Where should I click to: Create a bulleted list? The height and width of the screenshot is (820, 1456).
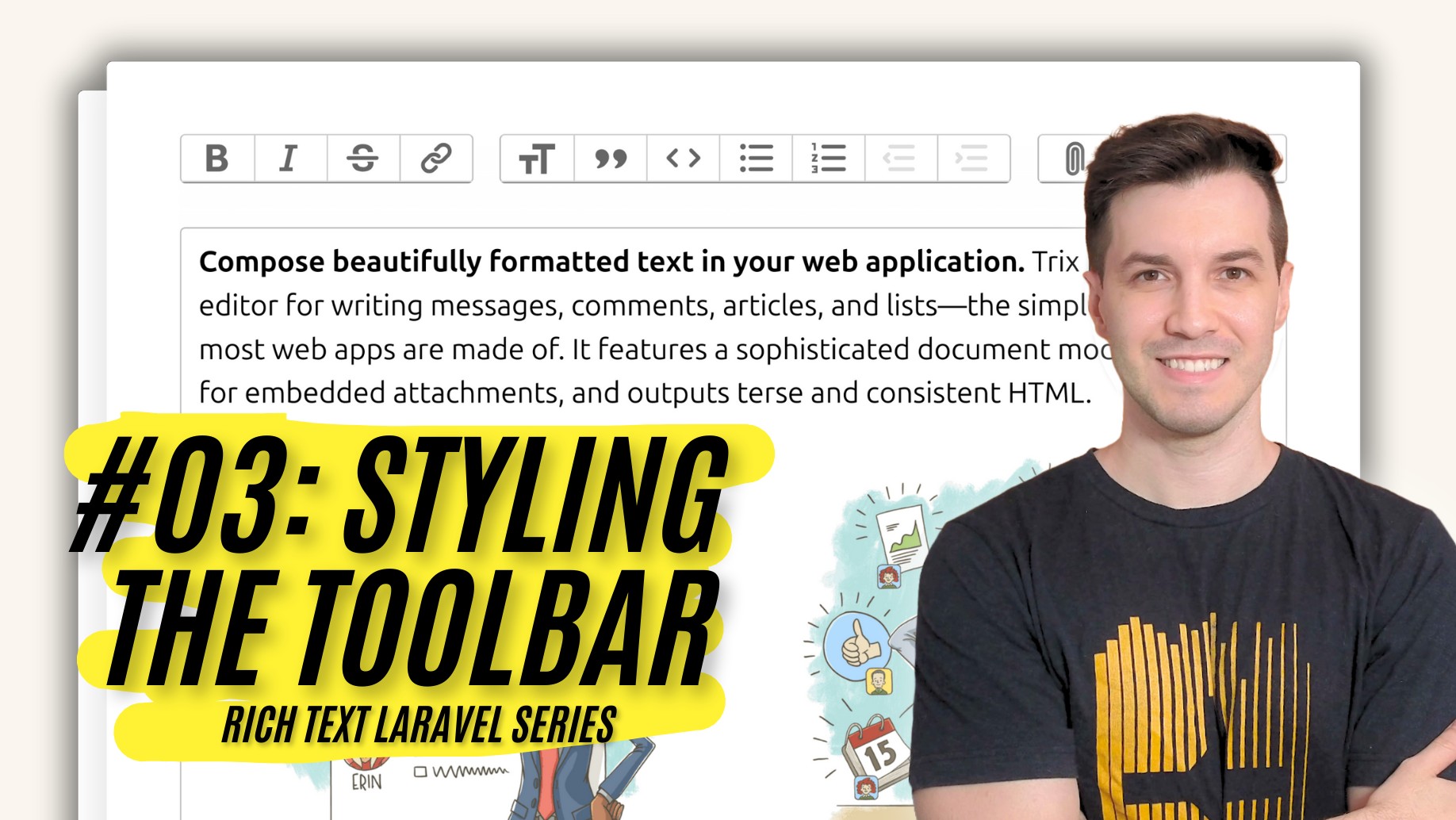pos(756,159)
